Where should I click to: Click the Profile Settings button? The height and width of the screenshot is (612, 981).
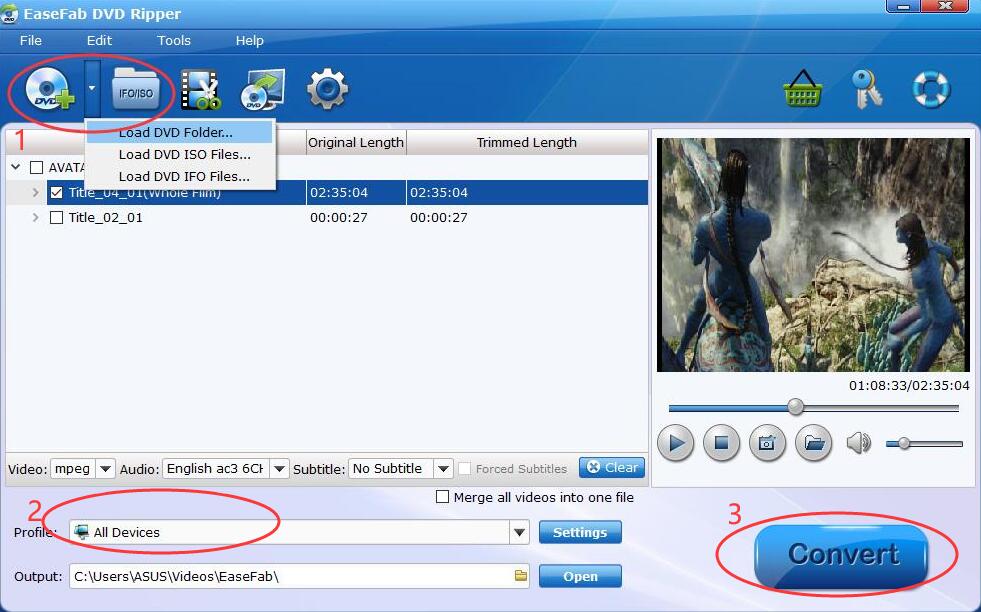(580, 533)
